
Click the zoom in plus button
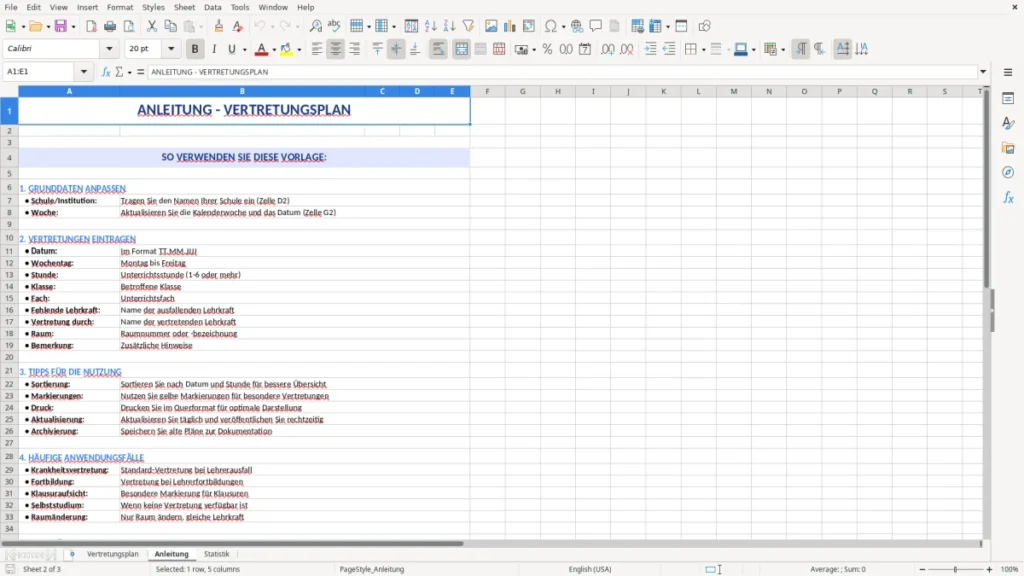click(x=989, y=569)
